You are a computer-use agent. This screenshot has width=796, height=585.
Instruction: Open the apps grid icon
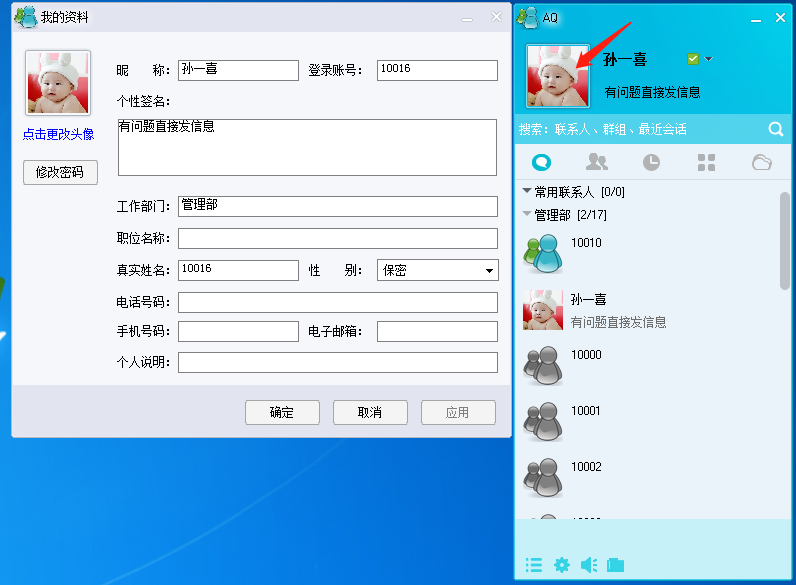pos(706,162)
